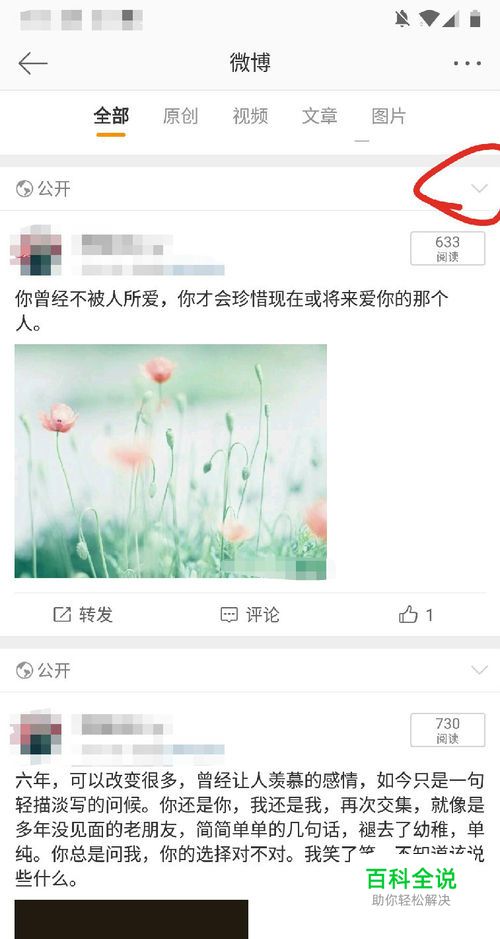Select the 全部 tab
Screen dimensions: 500x939
click(x=111, y=116)
